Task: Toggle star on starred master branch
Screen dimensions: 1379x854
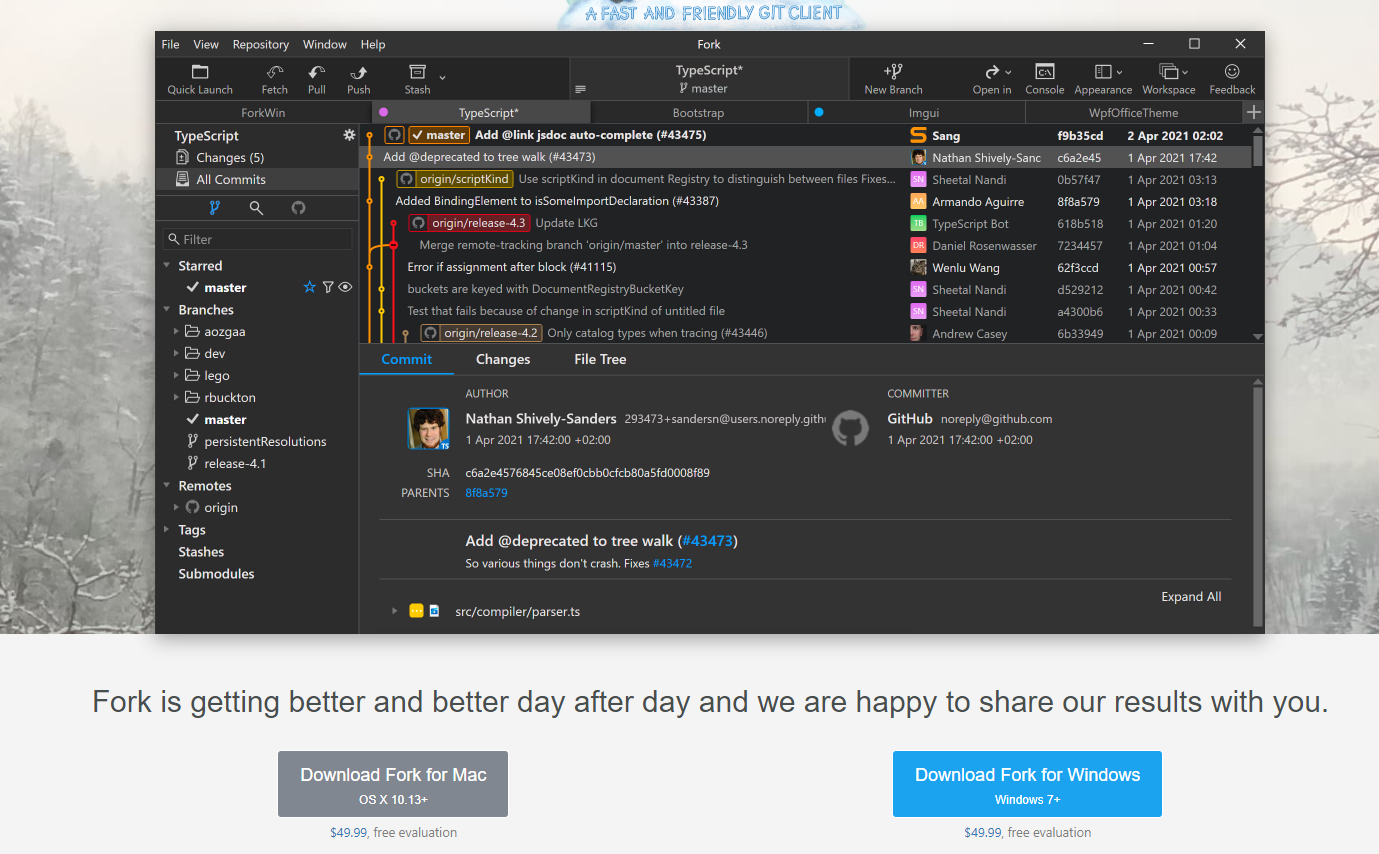Action: 310,287
